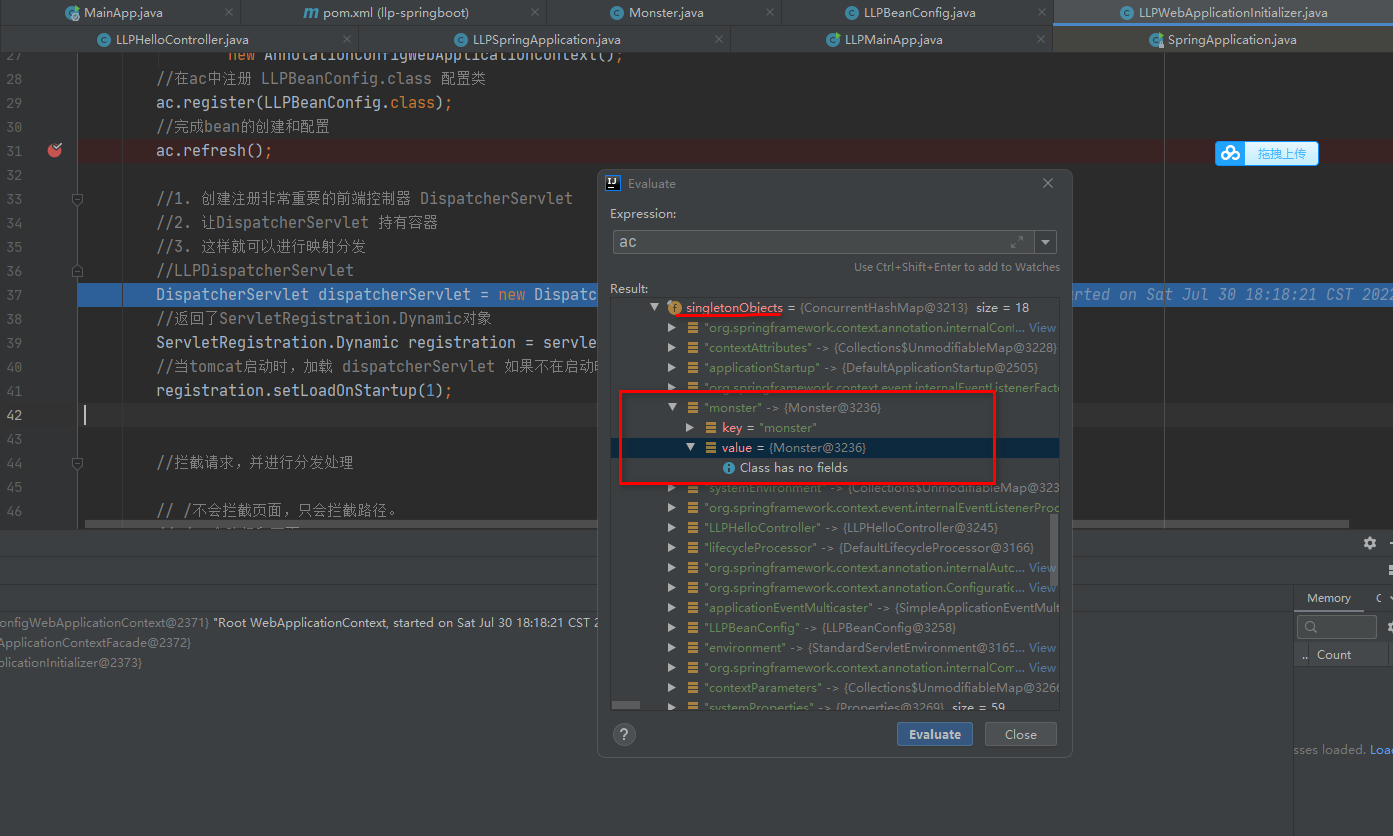Collapse the "monster" entry node
1393x836 pixels.
pos(672,407)
